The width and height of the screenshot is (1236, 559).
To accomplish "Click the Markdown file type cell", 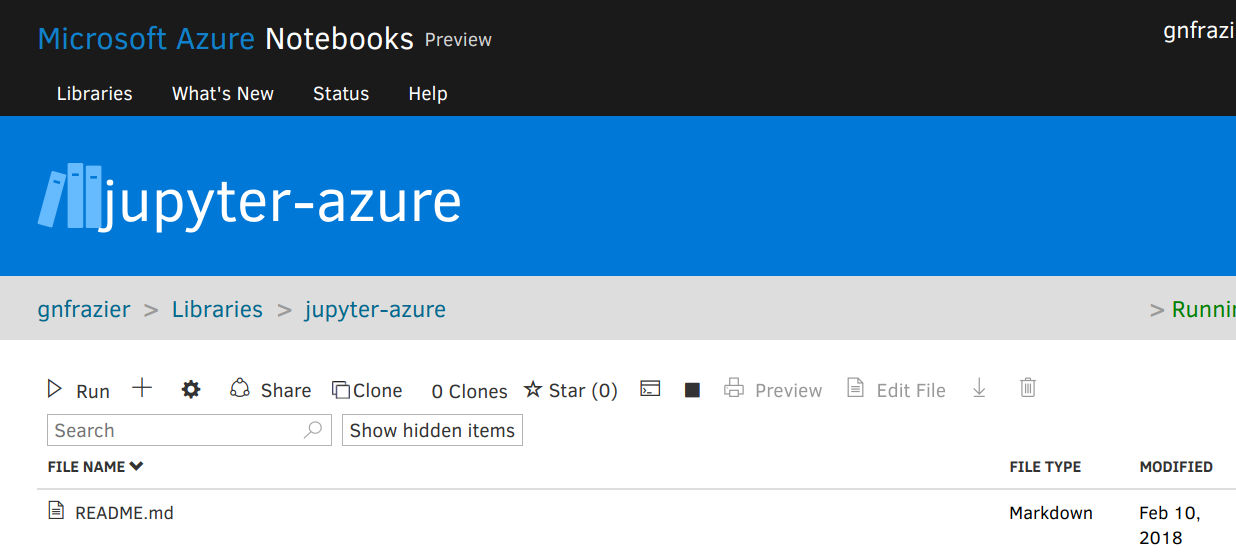I will pyautogui.click(x=1051, y=513).
